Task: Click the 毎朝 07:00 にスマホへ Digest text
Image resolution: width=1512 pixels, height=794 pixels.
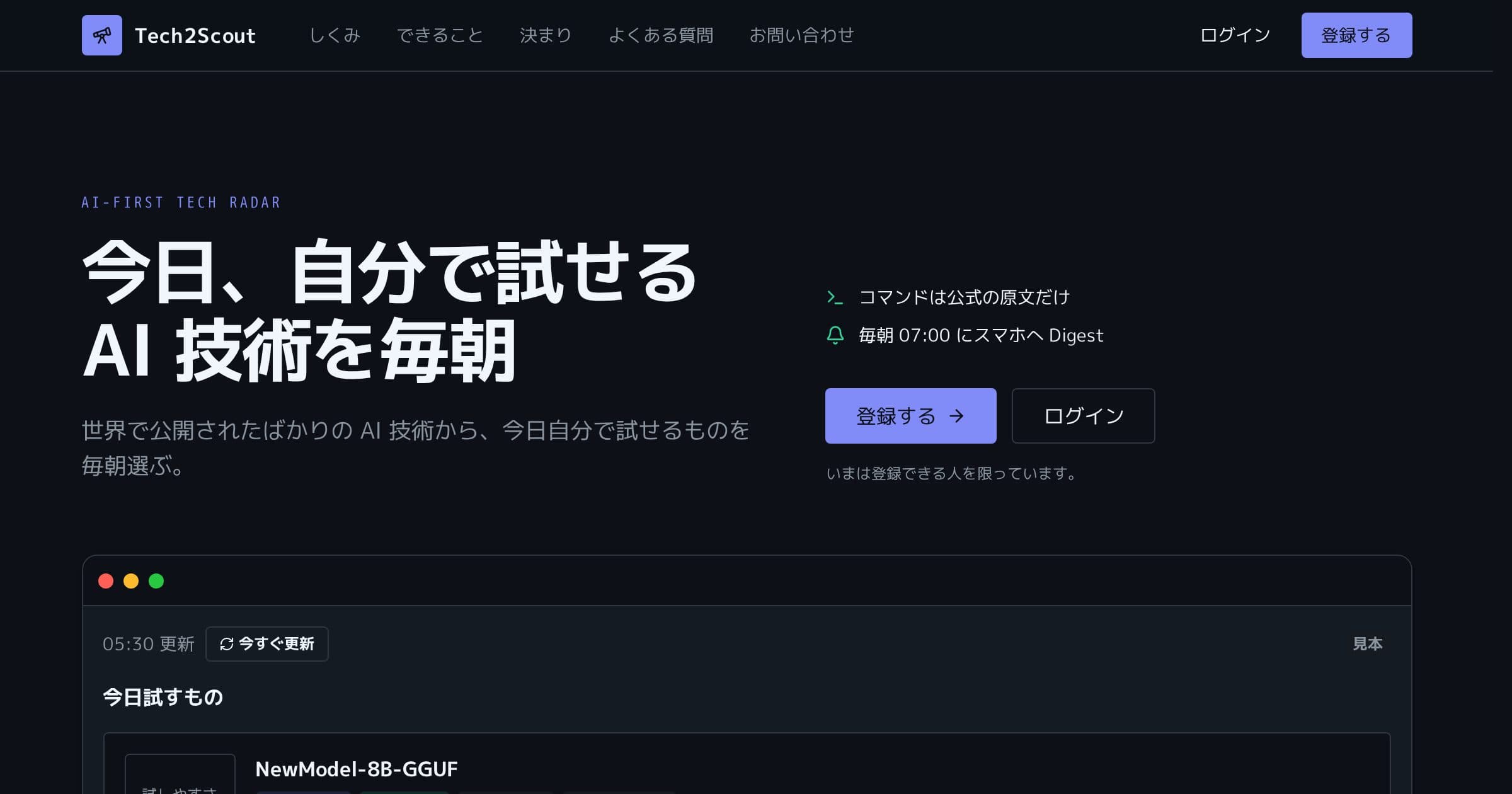Action: (x=981, y=335)
